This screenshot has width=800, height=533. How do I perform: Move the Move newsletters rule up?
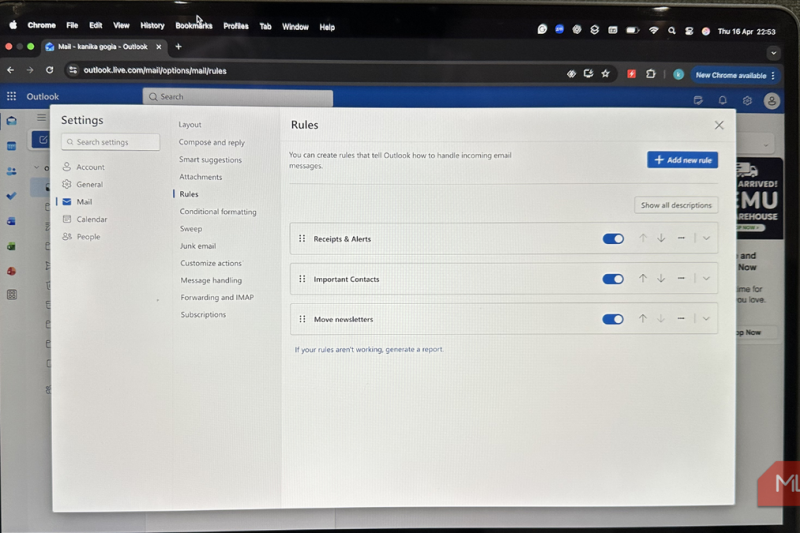click(642, 318)
